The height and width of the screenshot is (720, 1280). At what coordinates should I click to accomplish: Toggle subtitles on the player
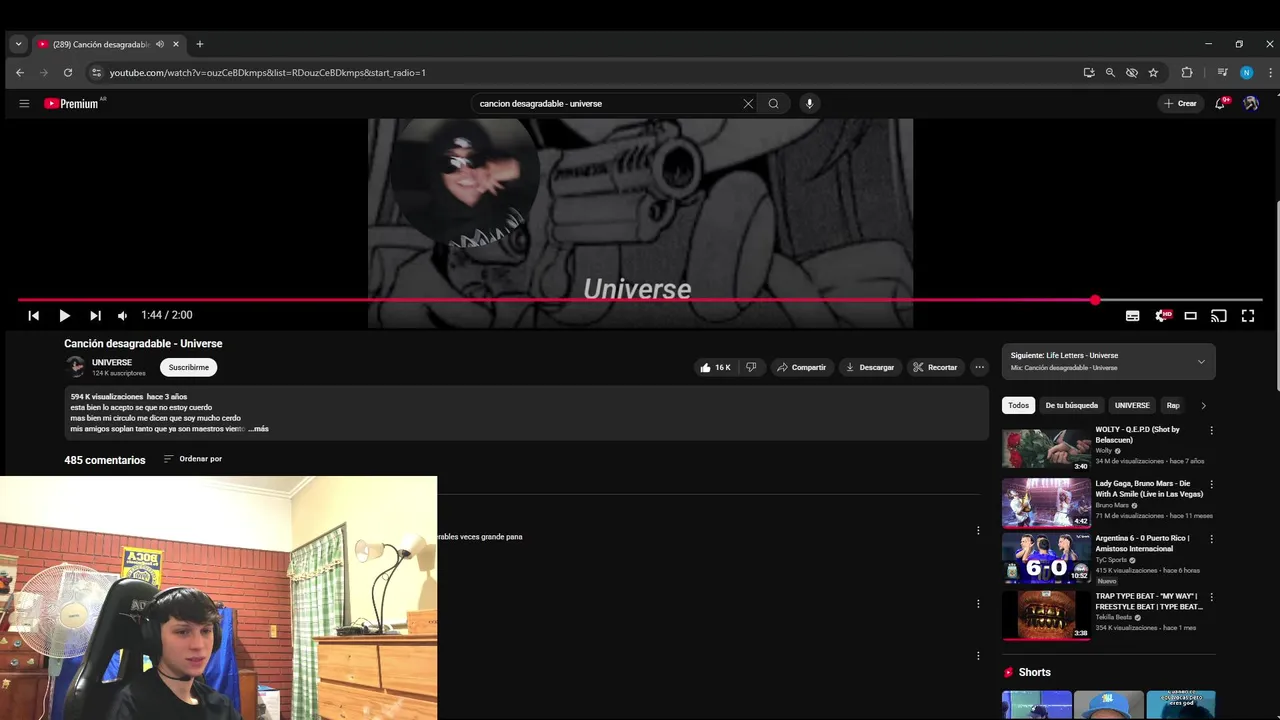(x=1132, y=315)
